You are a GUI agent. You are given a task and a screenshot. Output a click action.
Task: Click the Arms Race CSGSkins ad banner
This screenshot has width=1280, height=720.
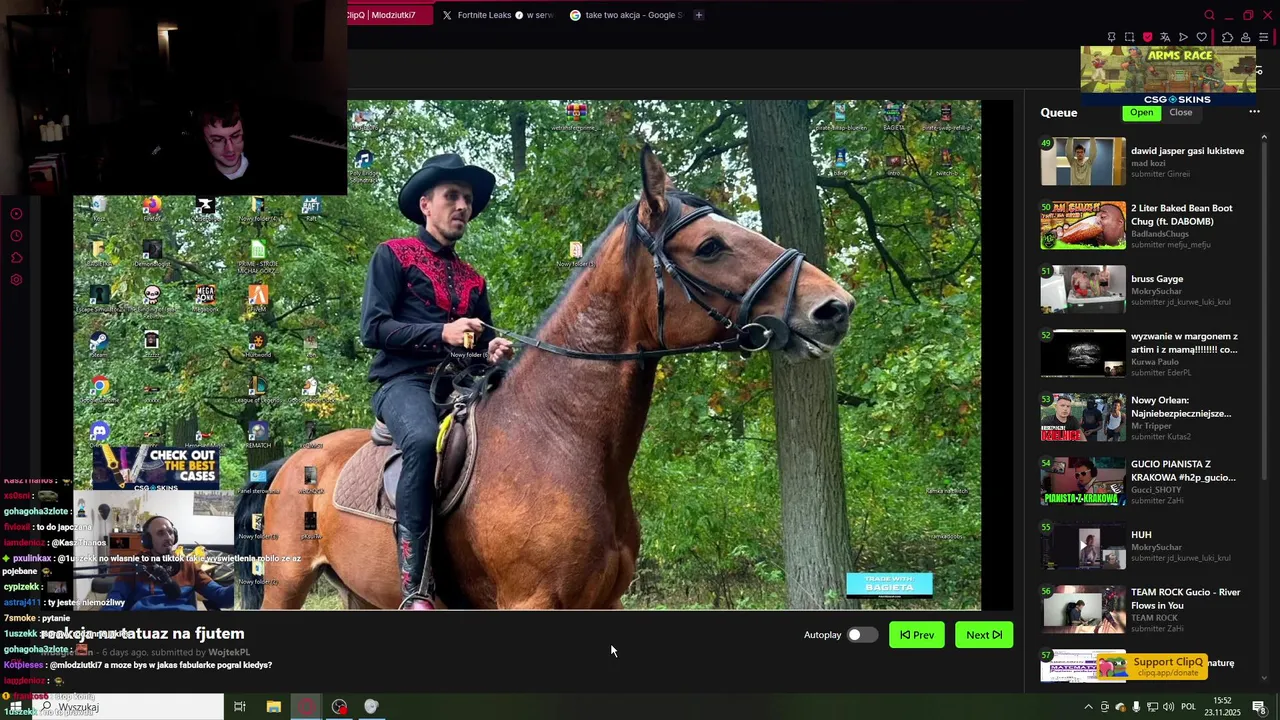coord(1168,76)
